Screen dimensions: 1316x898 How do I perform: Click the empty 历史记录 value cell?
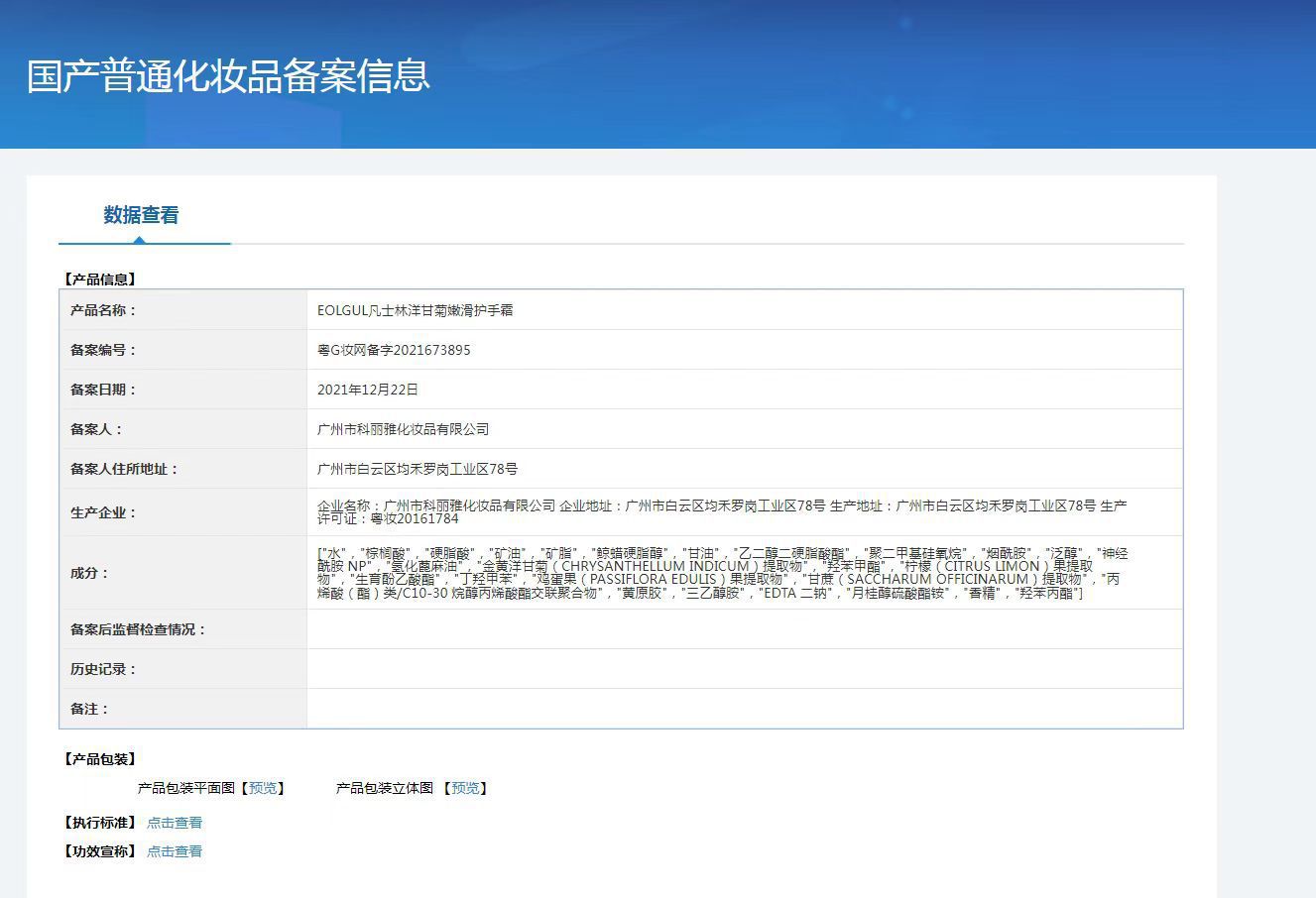[744, 669]
